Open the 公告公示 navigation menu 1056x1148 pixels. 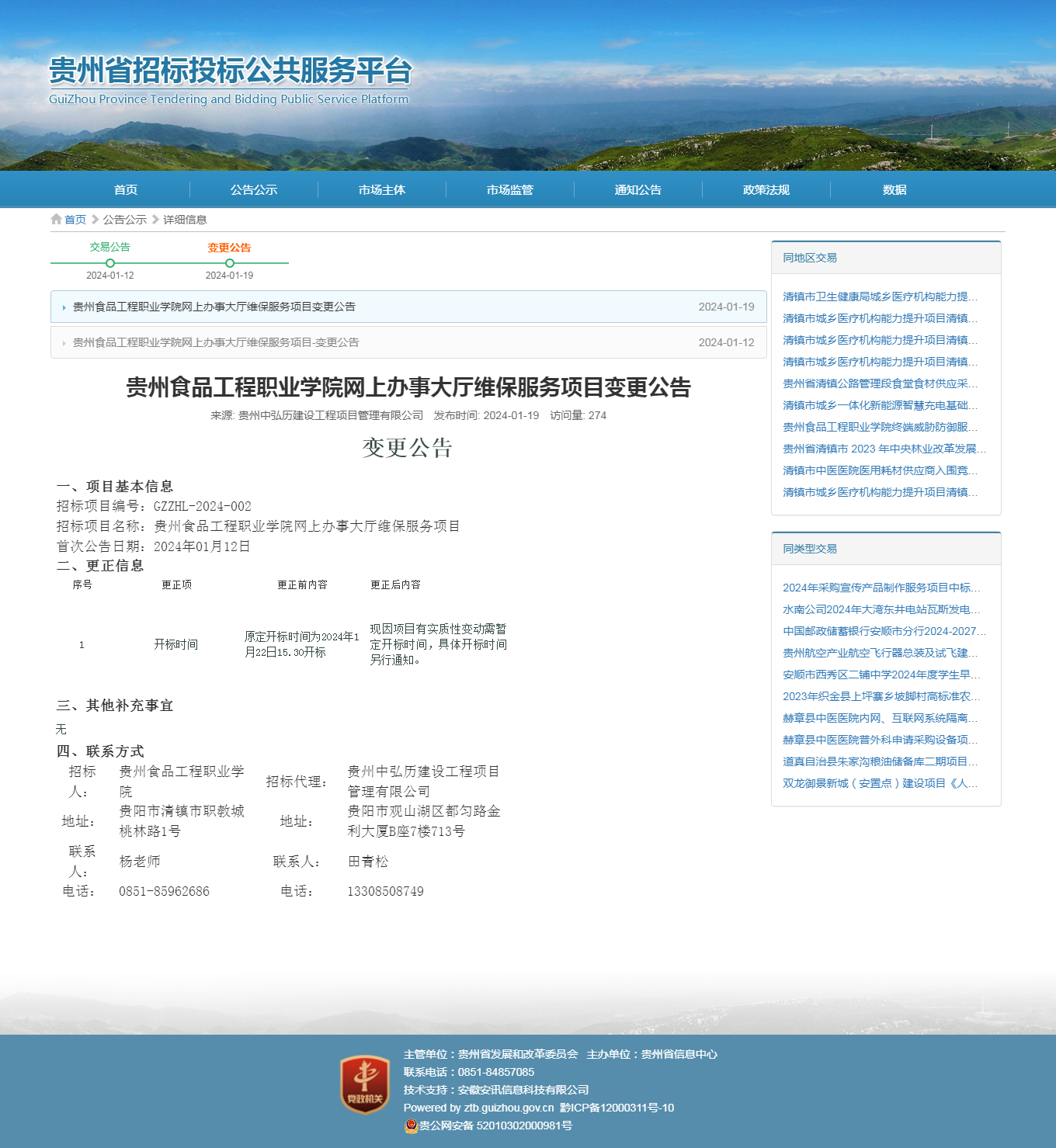click(x=254, y=190)
